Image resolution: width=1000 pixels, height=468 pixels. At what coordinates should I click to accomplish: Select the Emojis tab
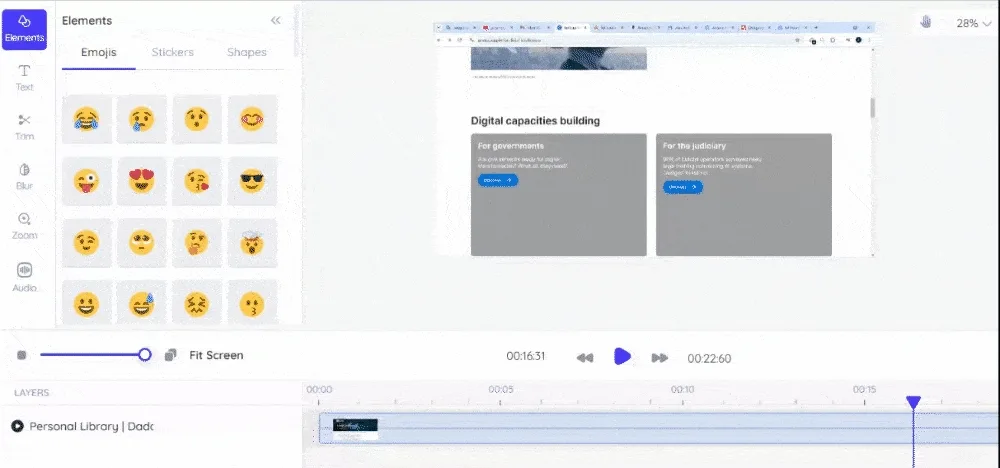(98, 52)
